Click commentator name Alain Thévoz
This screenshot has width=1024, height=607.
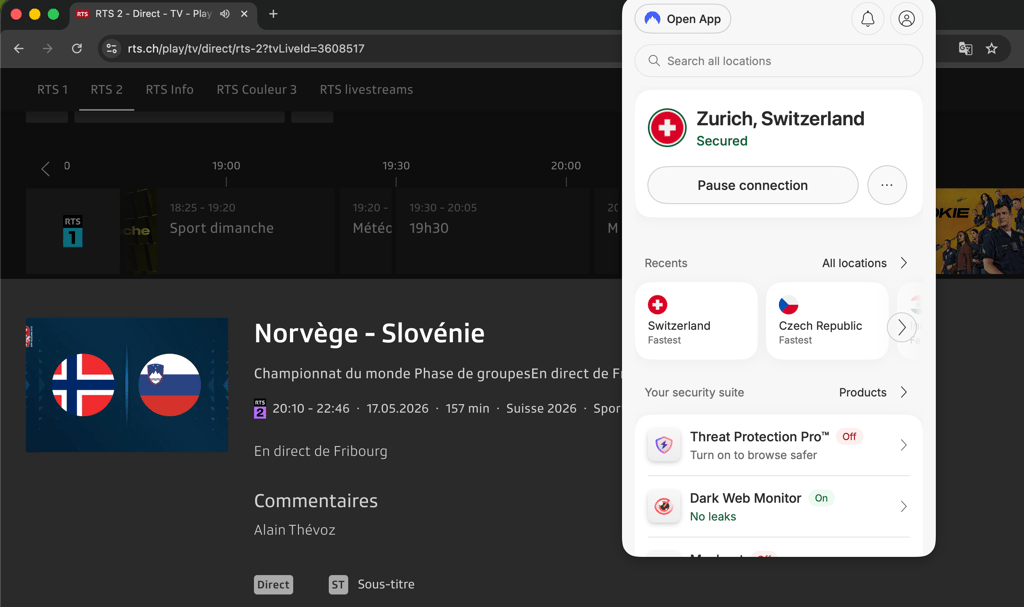coord(295,530)
